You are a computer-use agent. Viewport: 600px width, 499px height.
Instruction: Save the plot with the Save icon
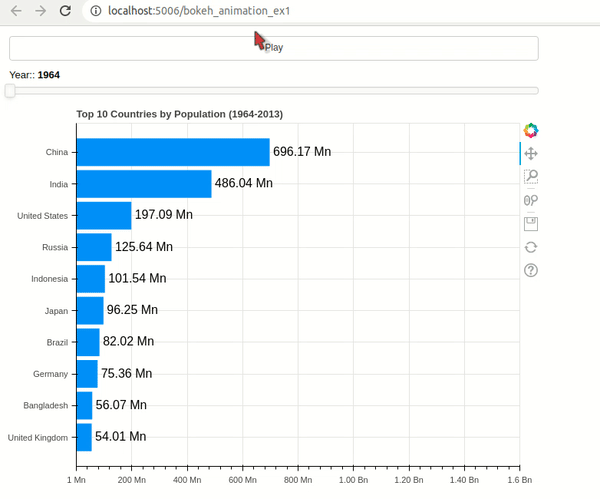[531, 224]
